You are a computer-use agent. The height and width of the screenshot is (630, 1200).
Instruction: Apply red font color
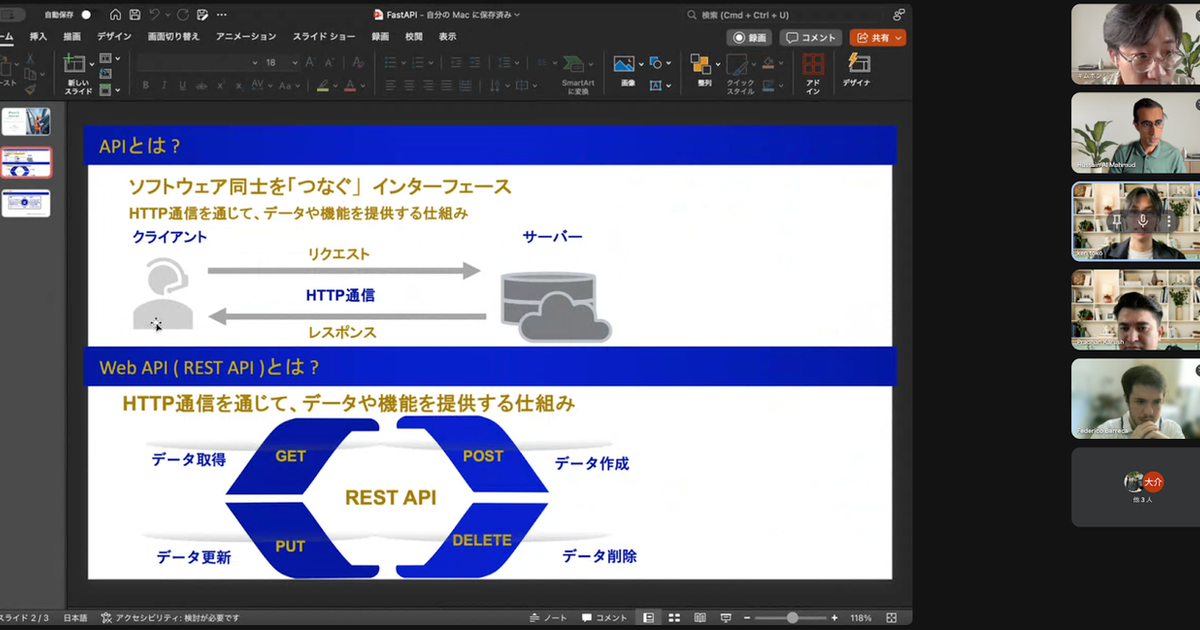point(352,85)
